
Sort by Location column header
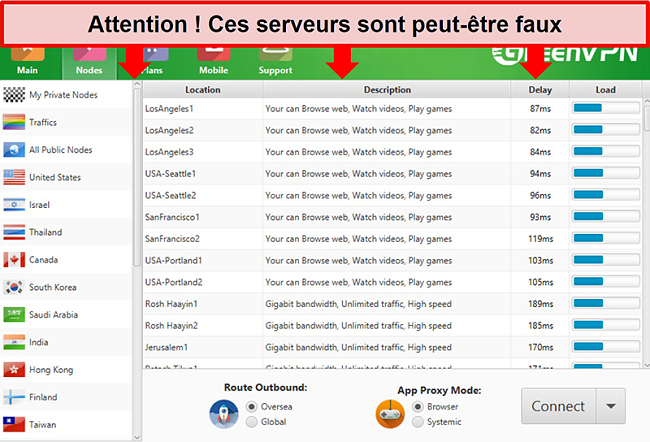203,90
